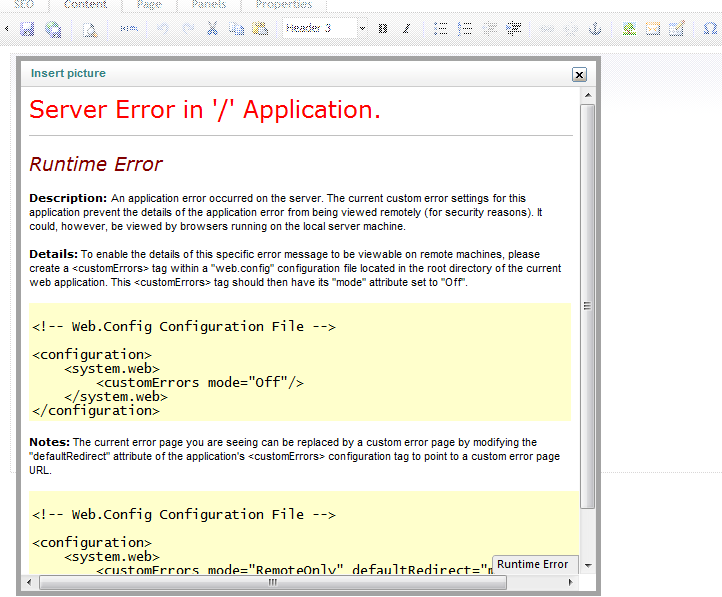This screenshot has width=722, height=597.
Task: Toggle bold formatting
Action: (383, 29)
